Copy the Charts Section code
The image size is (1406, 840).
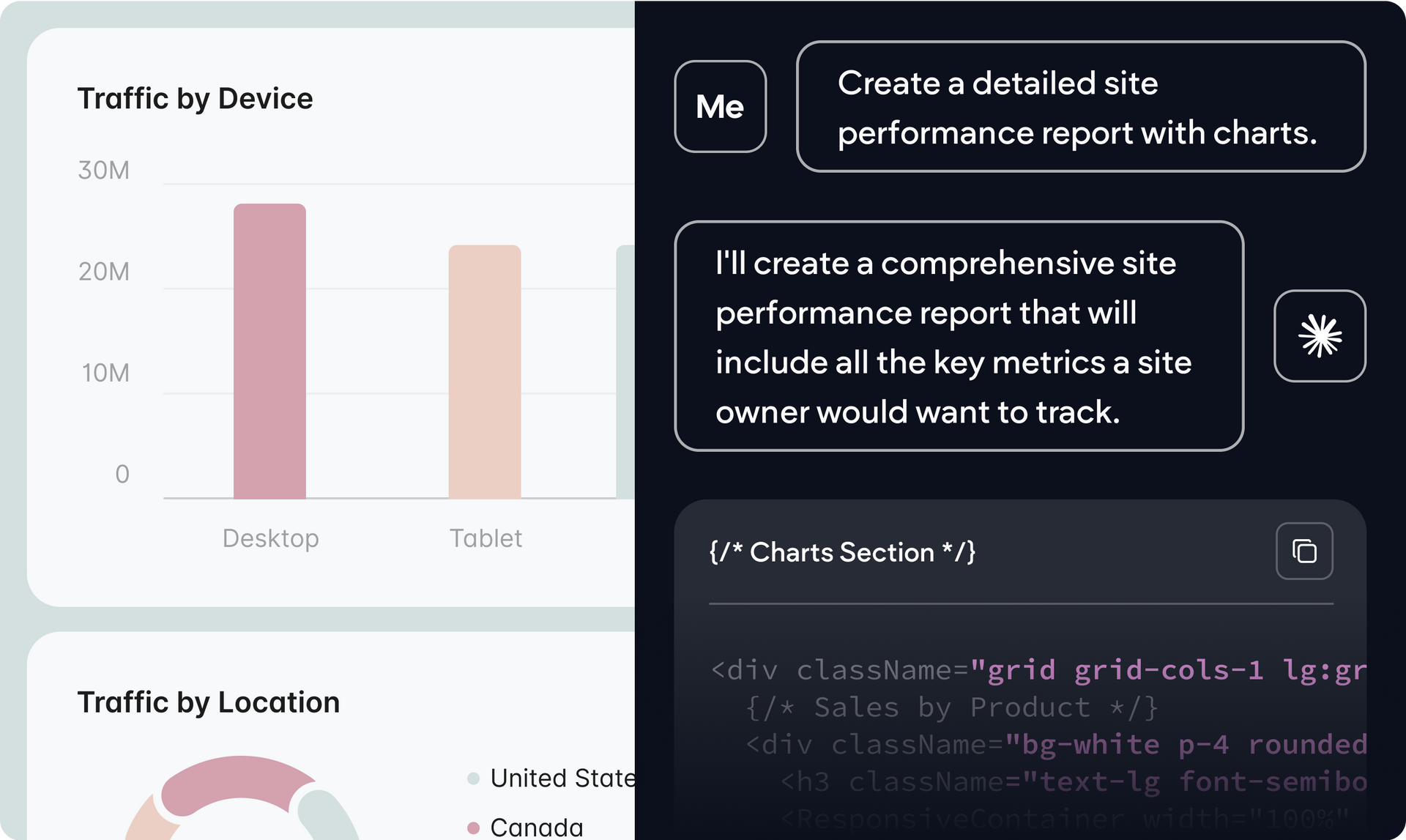tap(1304, 551)
